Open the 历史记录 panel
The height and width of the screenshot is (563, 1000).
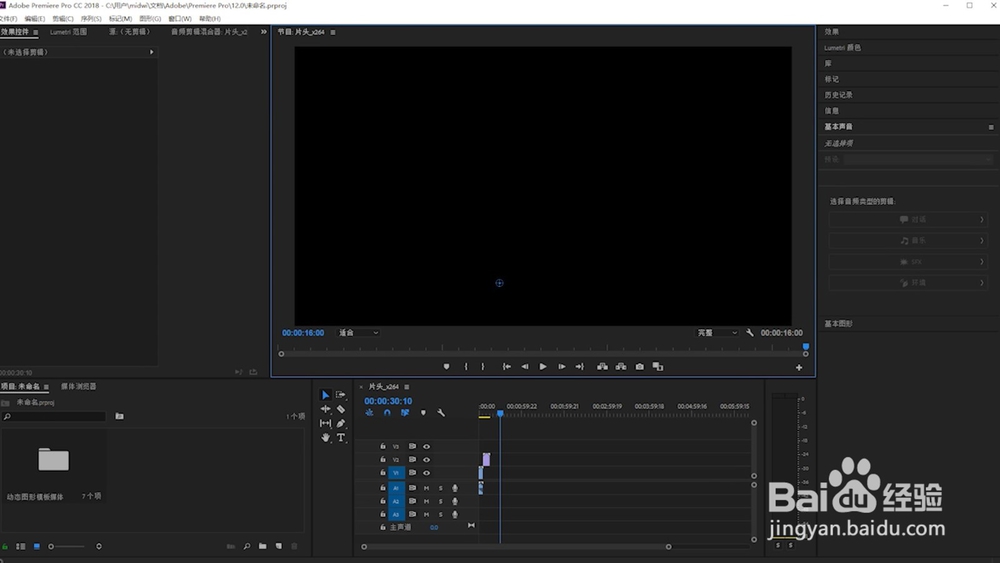coord(838,95)
